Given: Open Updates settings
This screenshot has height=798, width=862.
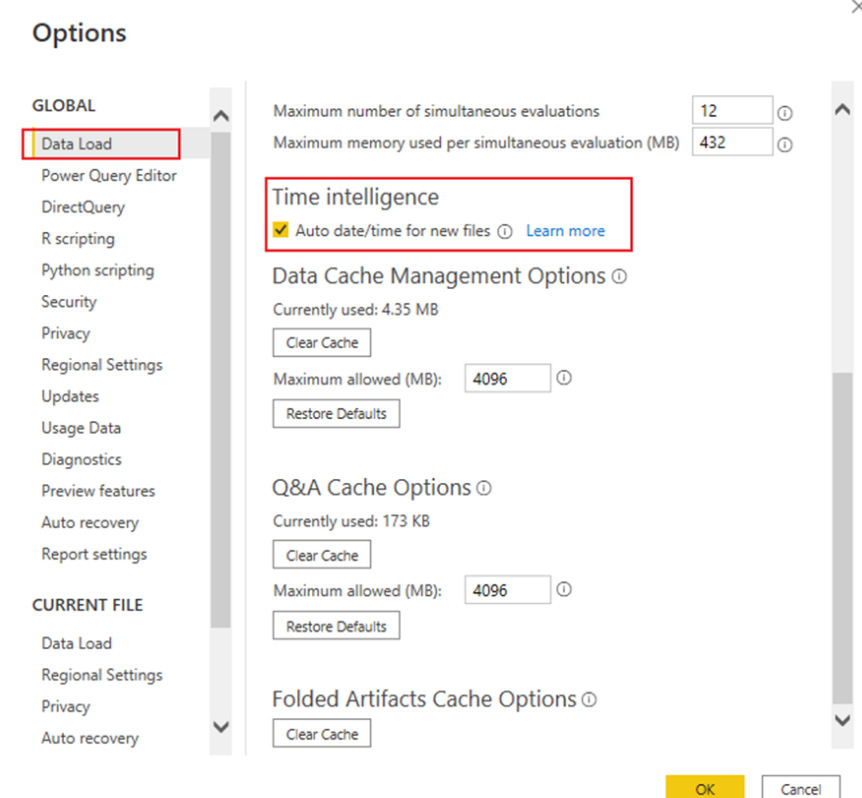Looking at the screenshot, I should (x=70, y=396).
